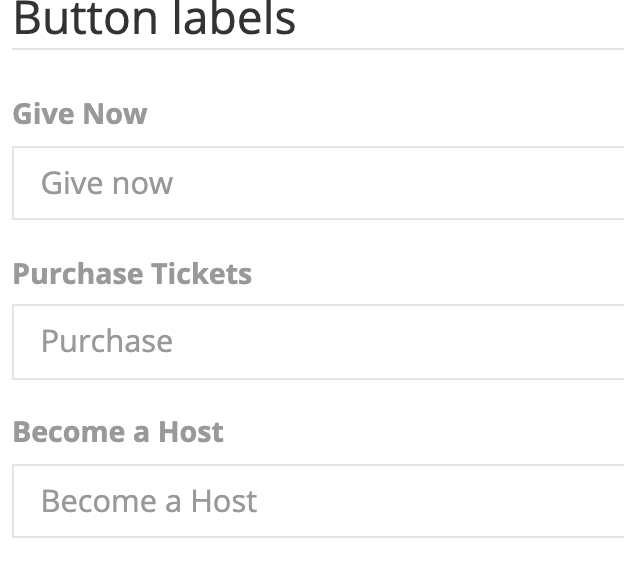Viewport: 624px width, 580px height.
Task: Click the "Button labels" section heading
Action: tap(154, 20)
